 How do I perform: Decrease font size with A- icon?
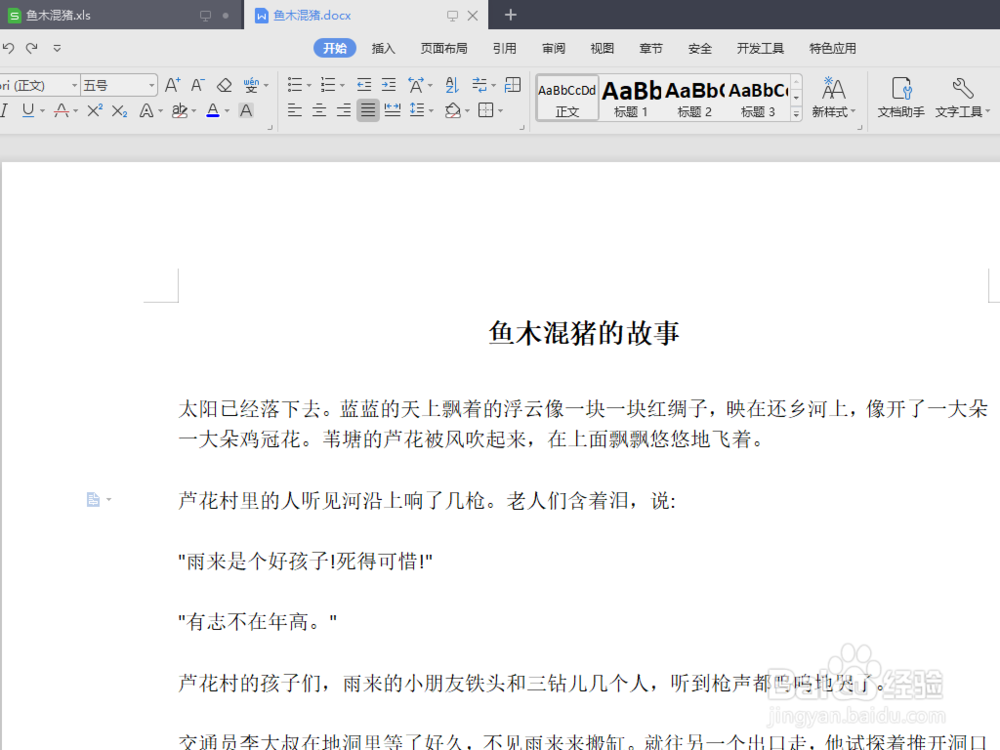click(198, 85)
